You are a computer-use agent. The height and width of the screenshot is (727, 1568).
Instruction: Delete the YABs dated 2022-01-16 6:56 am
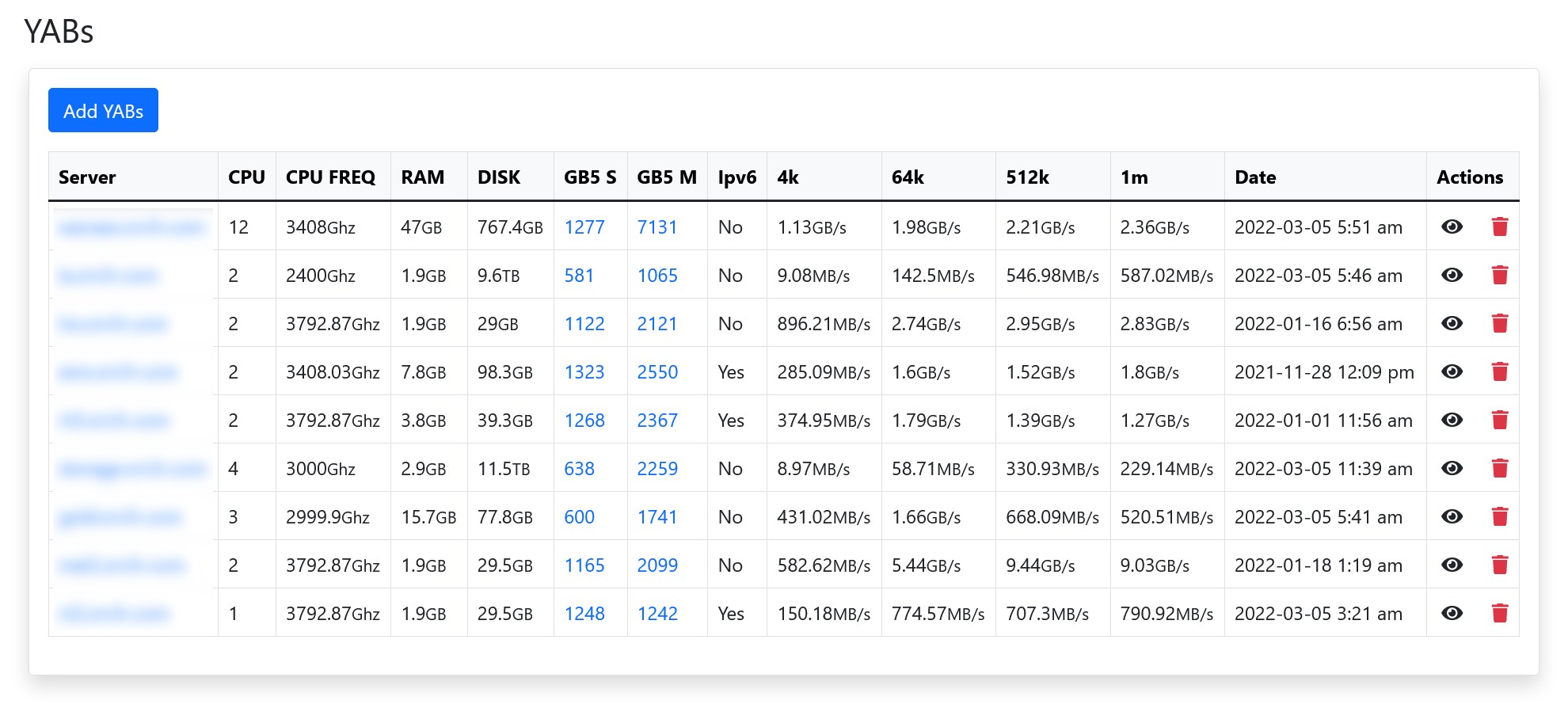click(1499, 324)
